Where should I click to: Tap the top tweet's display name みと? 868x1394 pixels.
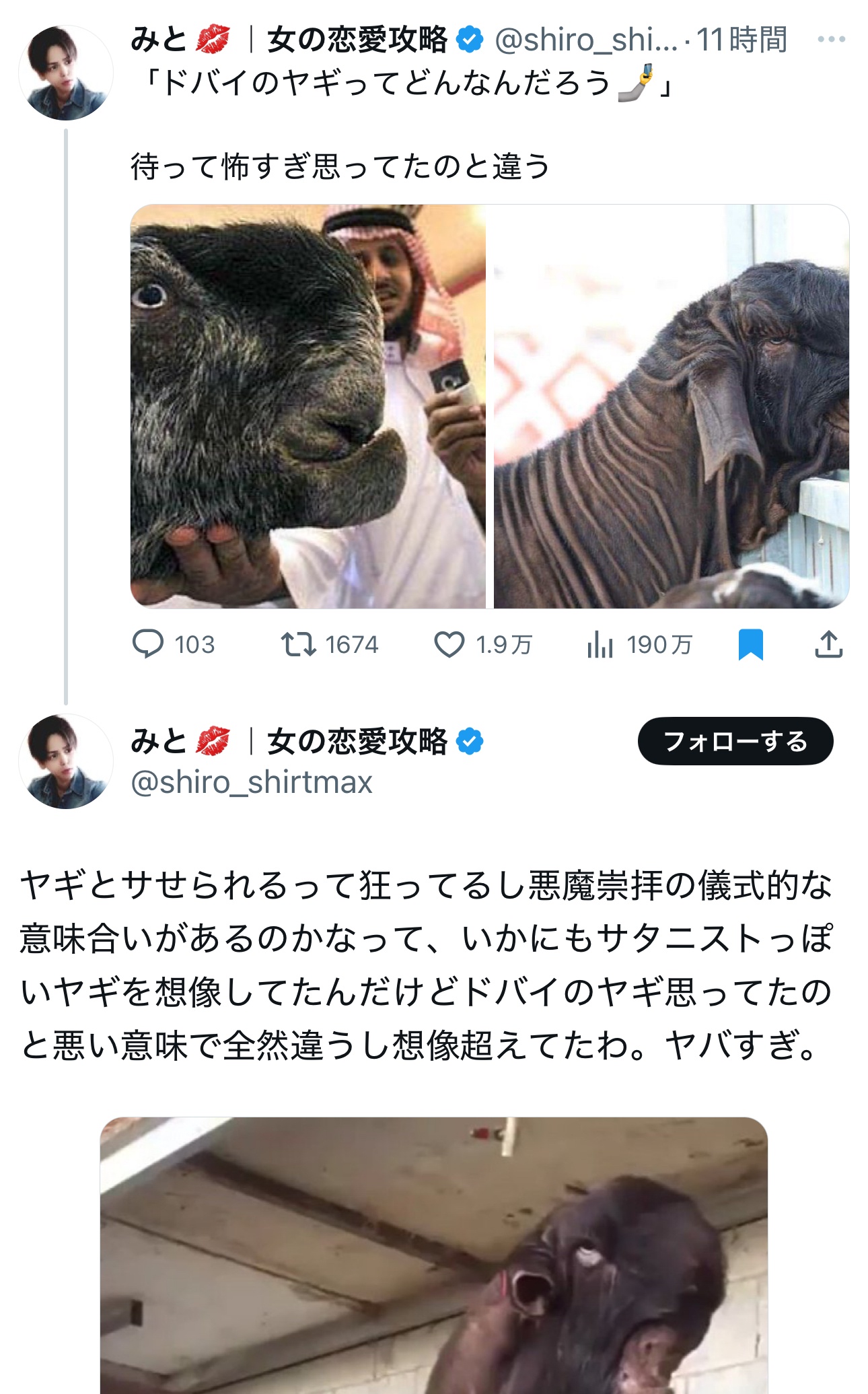click(159, 39)
